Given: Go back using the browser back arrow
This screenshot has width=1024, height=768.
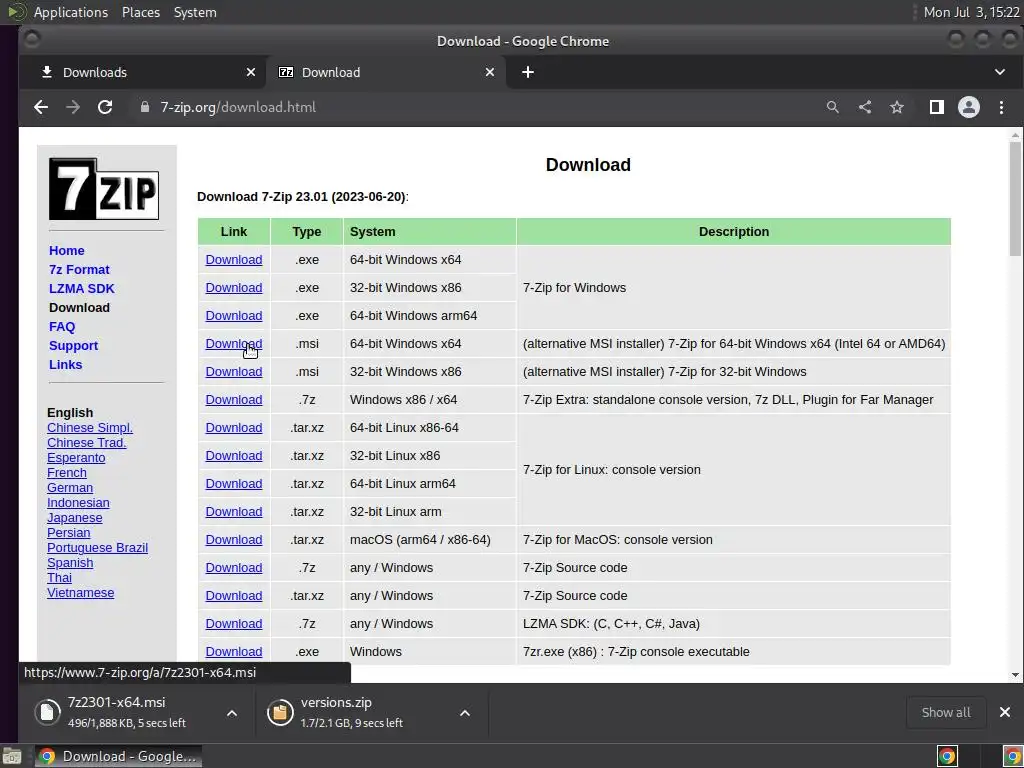Looking at the screenshot, I should pos(40,107).
